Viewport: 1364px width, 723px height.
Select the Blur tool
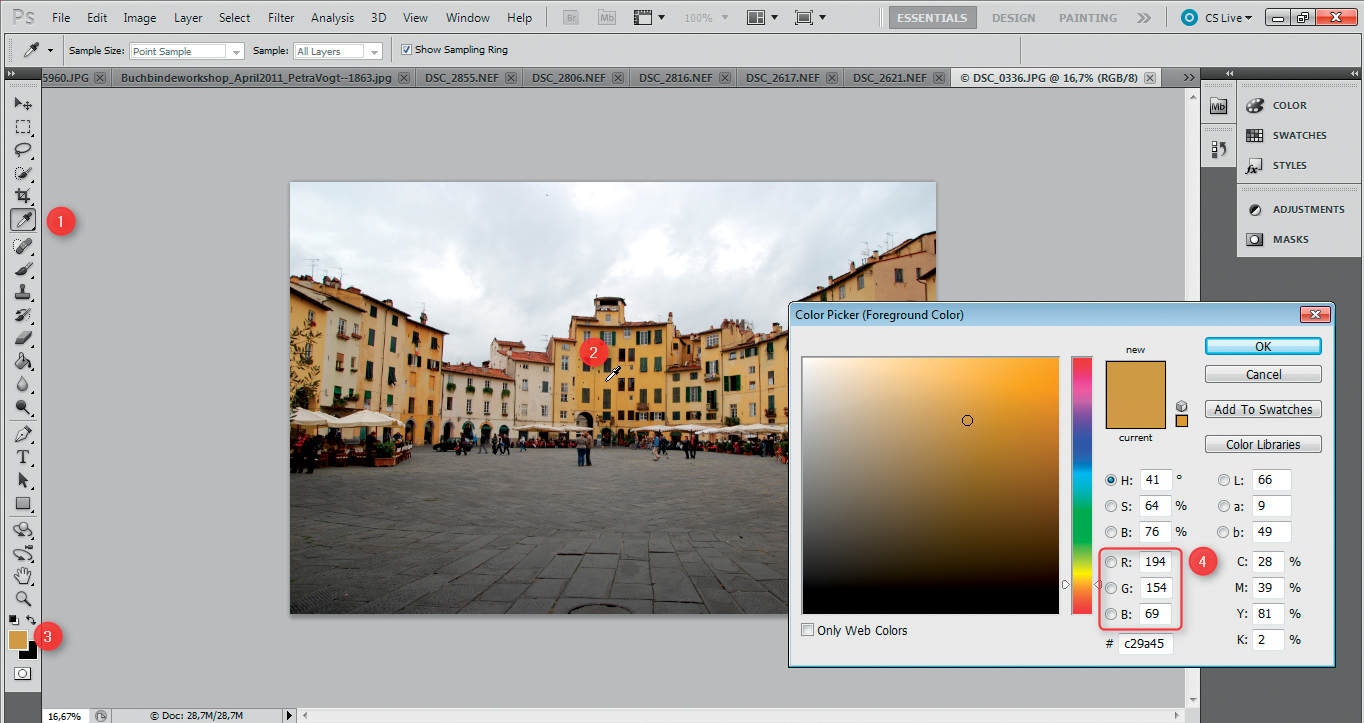coord(23,384)
